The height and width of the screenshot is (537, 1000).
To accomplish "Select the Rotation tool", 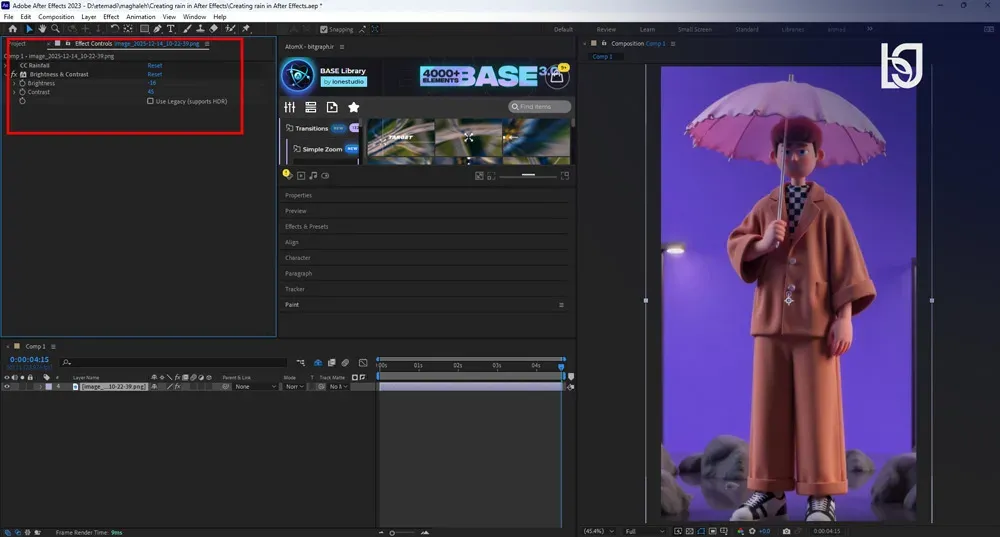I will [115, 29].
